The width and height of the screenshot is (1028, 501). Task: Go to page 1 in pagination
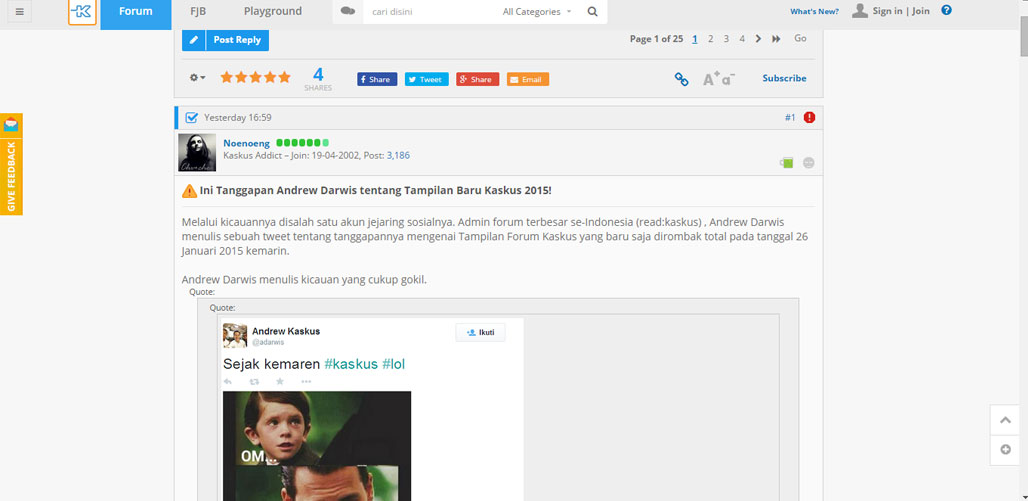coord(695,39)
